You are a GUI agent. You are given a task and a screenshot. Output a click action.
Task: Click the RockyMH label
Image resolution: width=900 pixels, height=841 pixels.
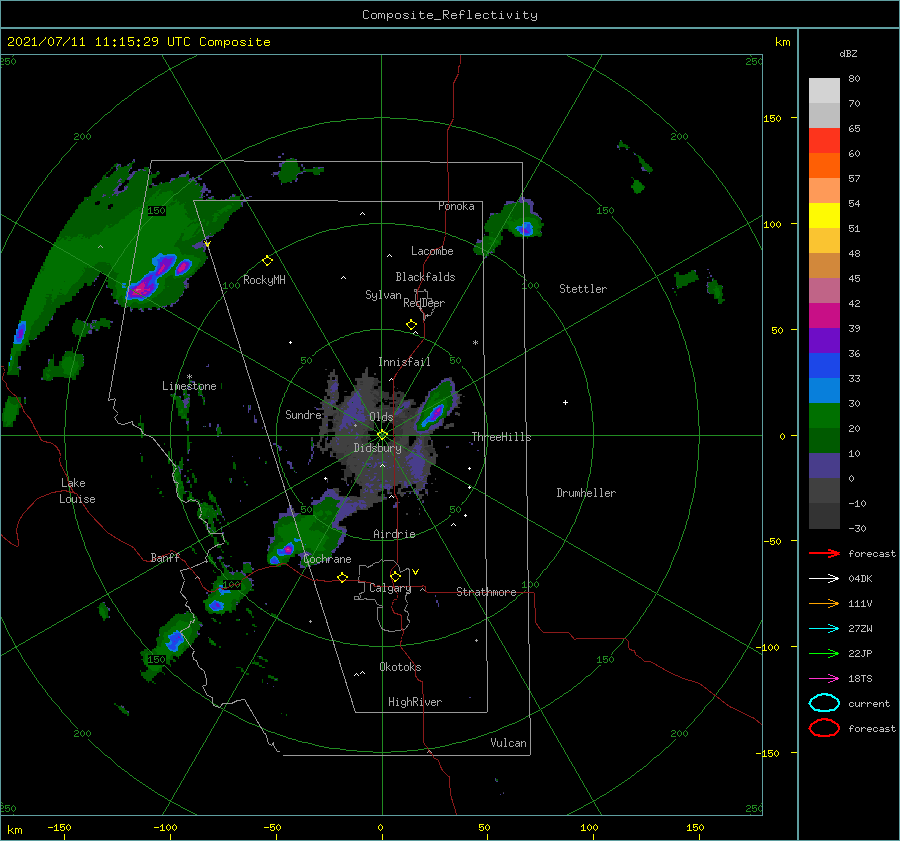tap(264, 280)
